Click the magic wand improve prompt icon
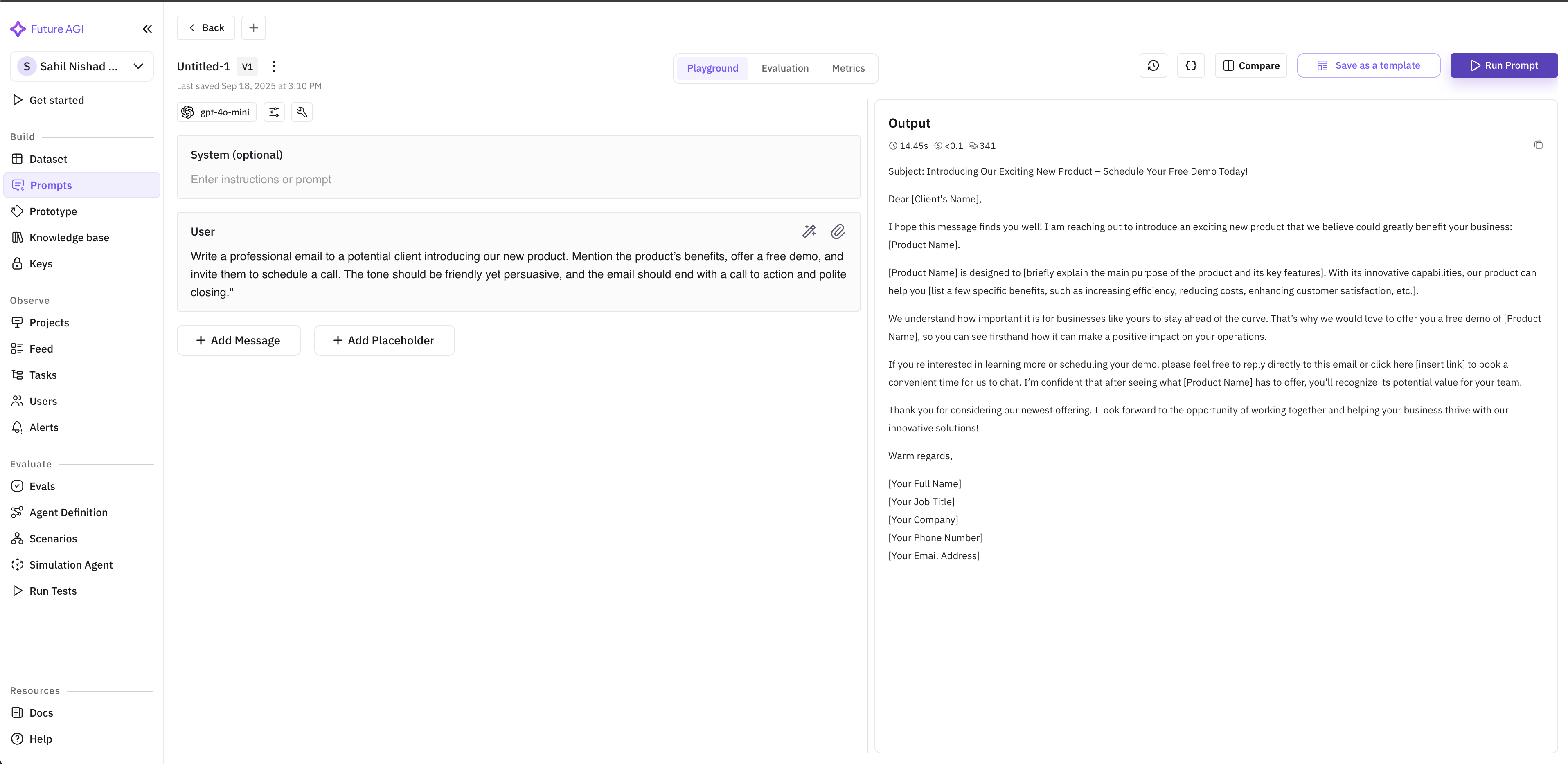The width and height of the screenshot is (1568, 764). pyautogui.click(x=809, y=232)
